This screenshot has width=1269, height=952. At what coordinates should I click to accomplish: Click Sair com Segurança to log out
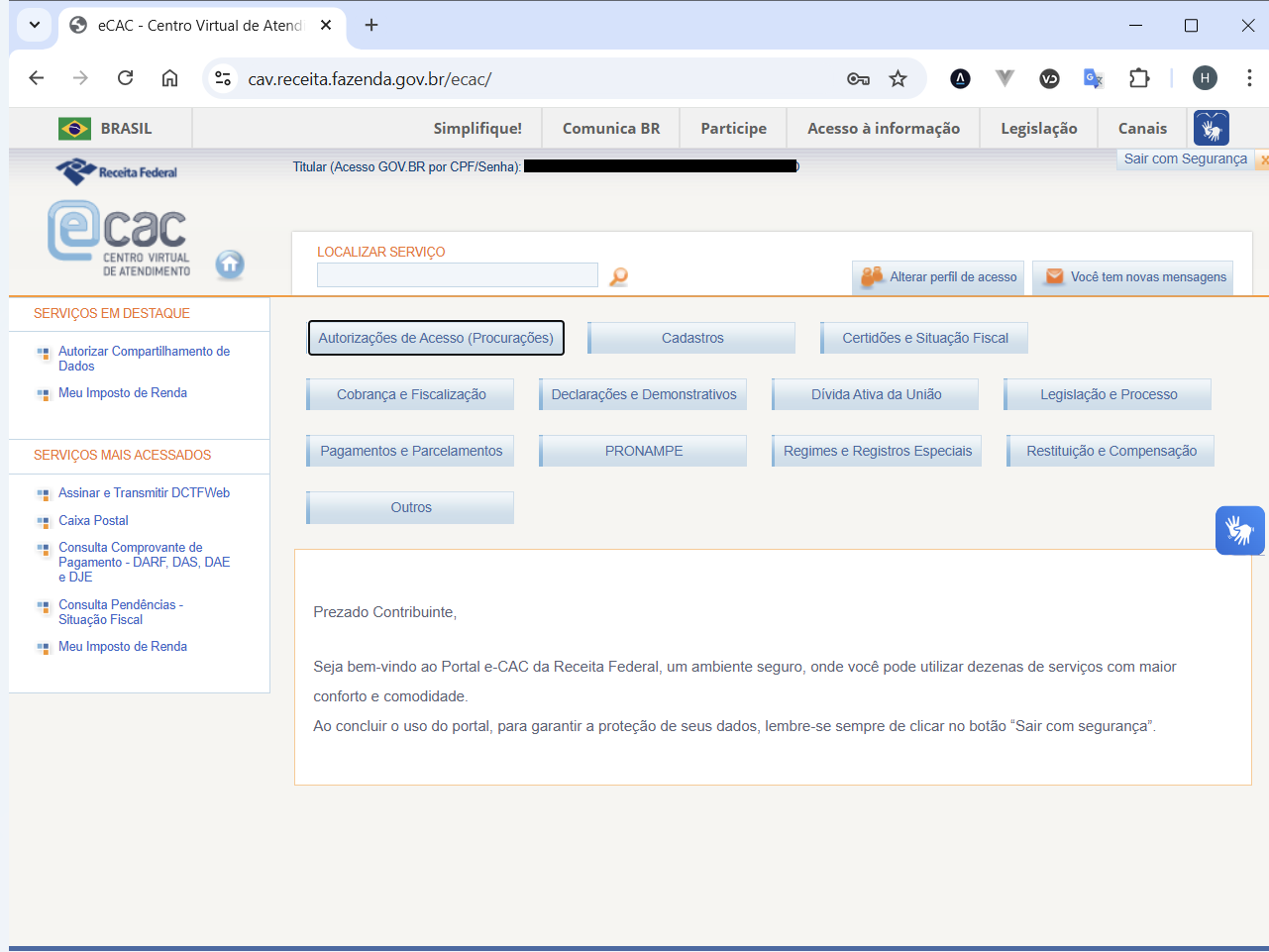1185,159
